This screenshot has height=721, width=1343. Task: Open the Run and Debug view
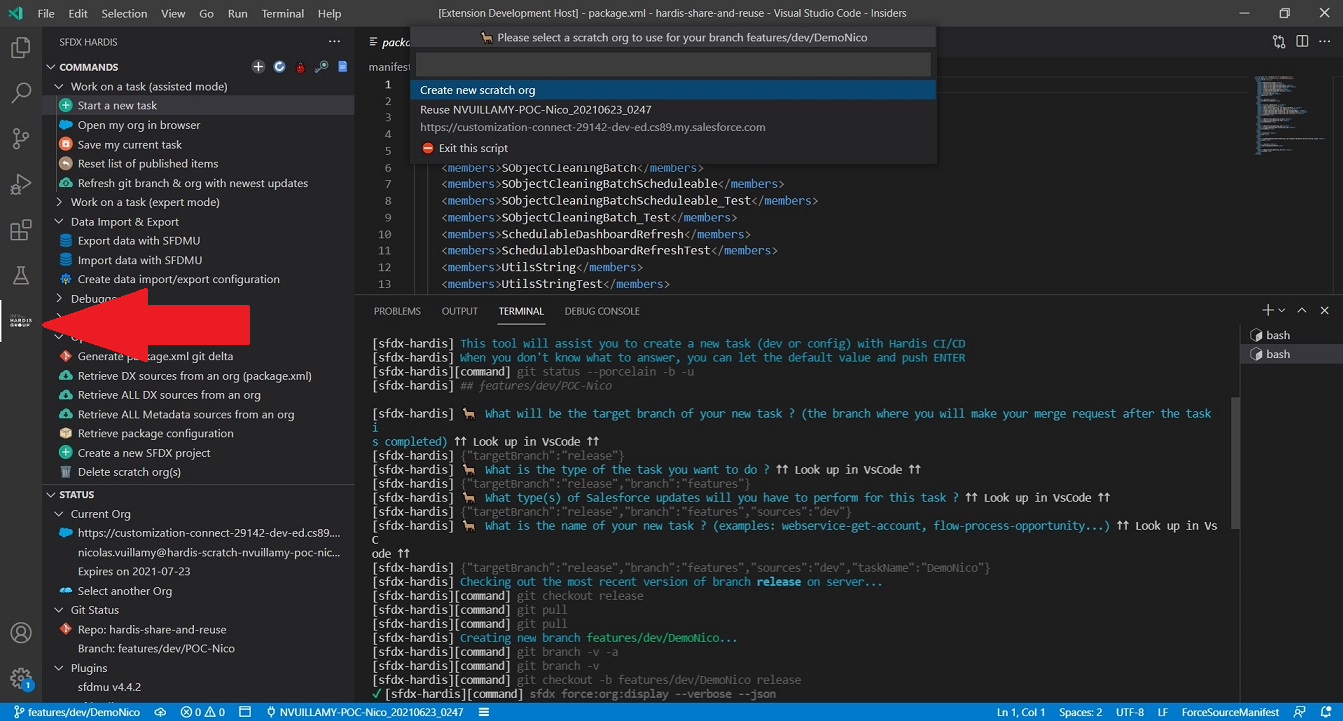[x=20, y=184]
